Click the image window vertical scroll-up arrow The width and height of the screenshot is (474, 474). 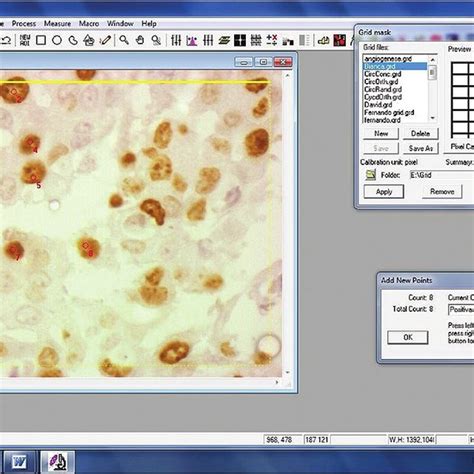pyautogui.click(x=287, y=76)
